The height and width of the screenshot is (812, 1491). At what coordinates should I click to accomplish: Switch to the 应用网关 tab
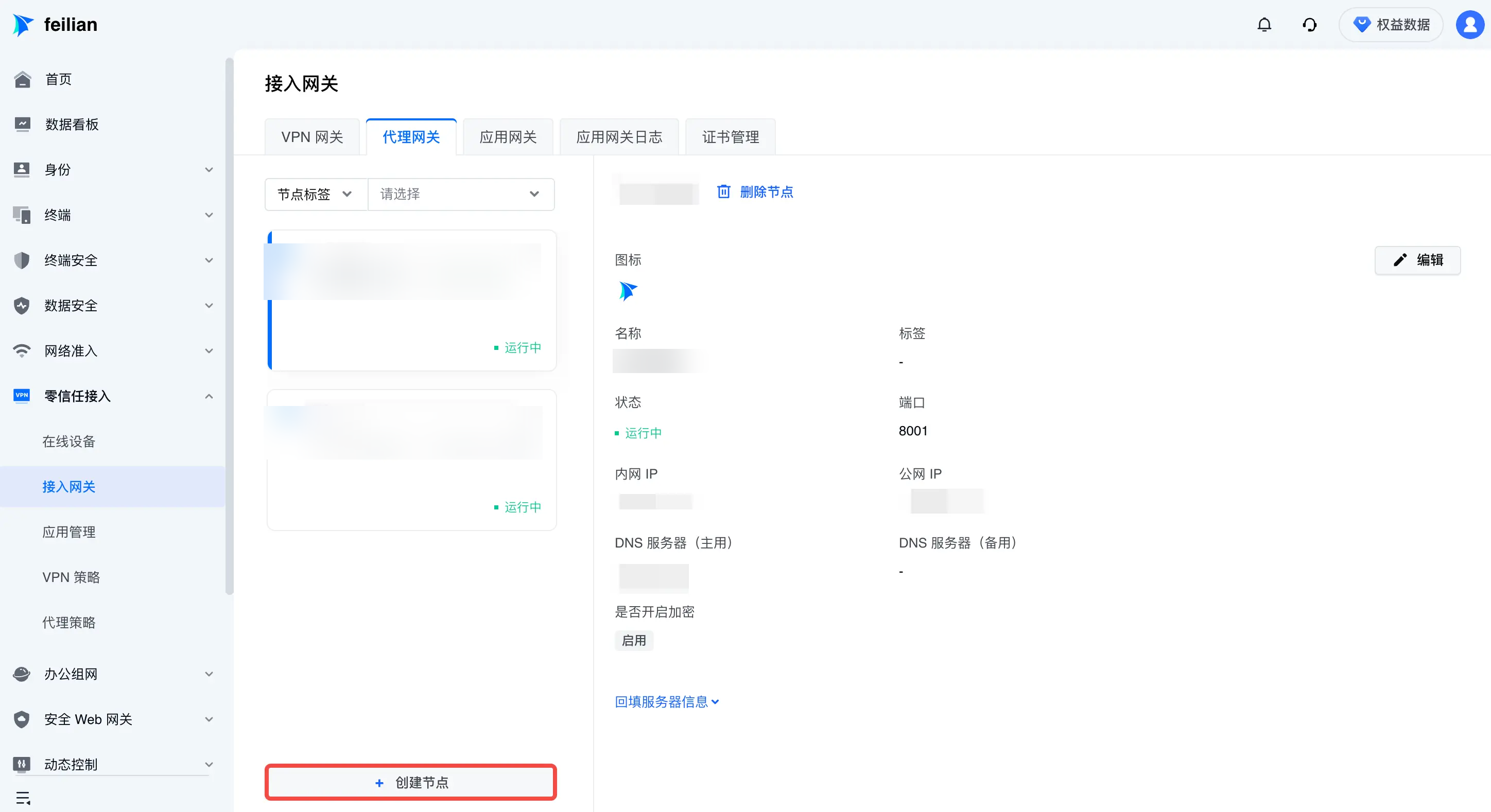click(508, 137)
